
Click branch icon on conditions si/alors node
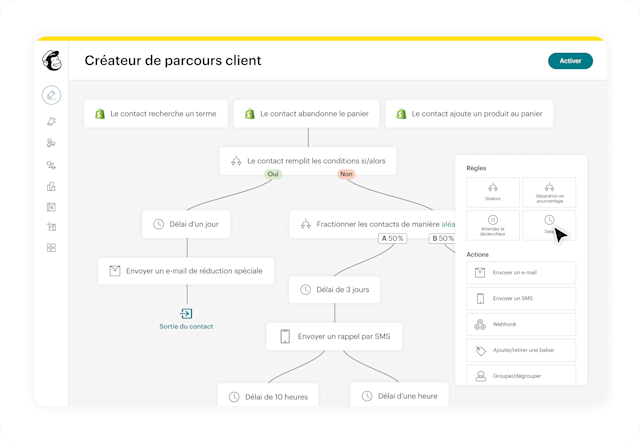(236, 161)
